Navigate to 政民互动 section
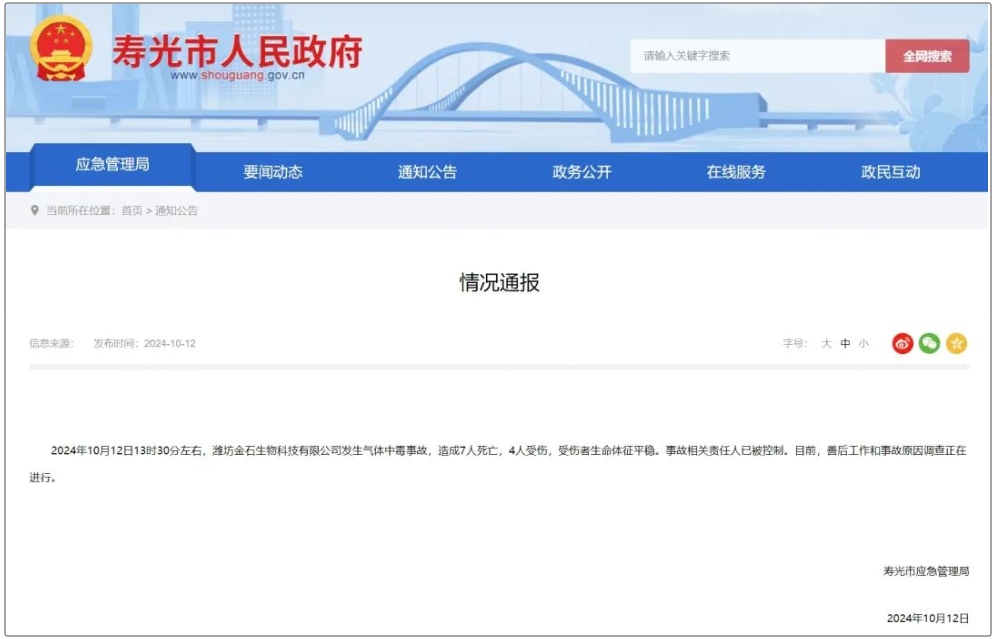This screenshot has height=639, width=995. [891, 172]
